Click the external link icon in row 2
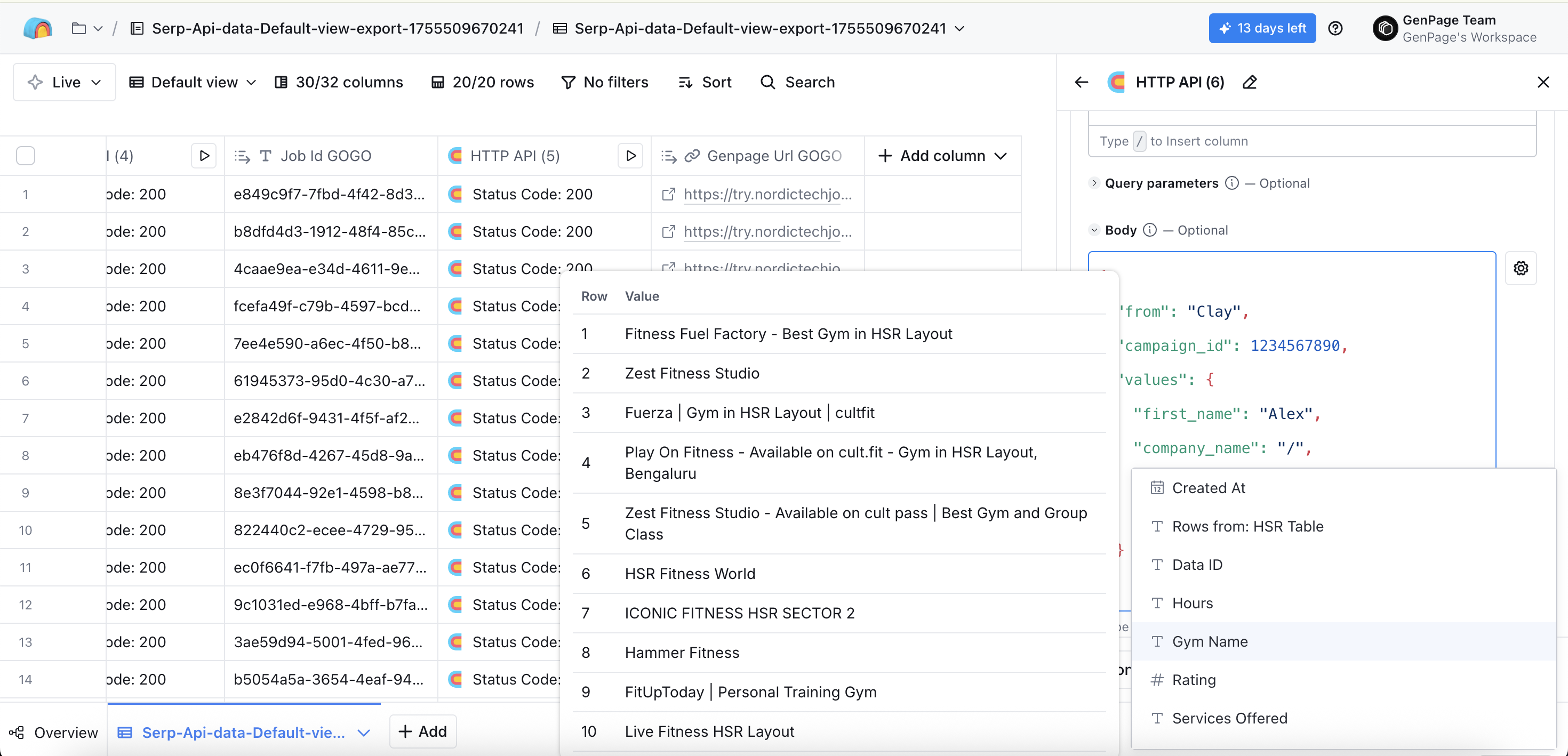 click(x=668, y=231)
